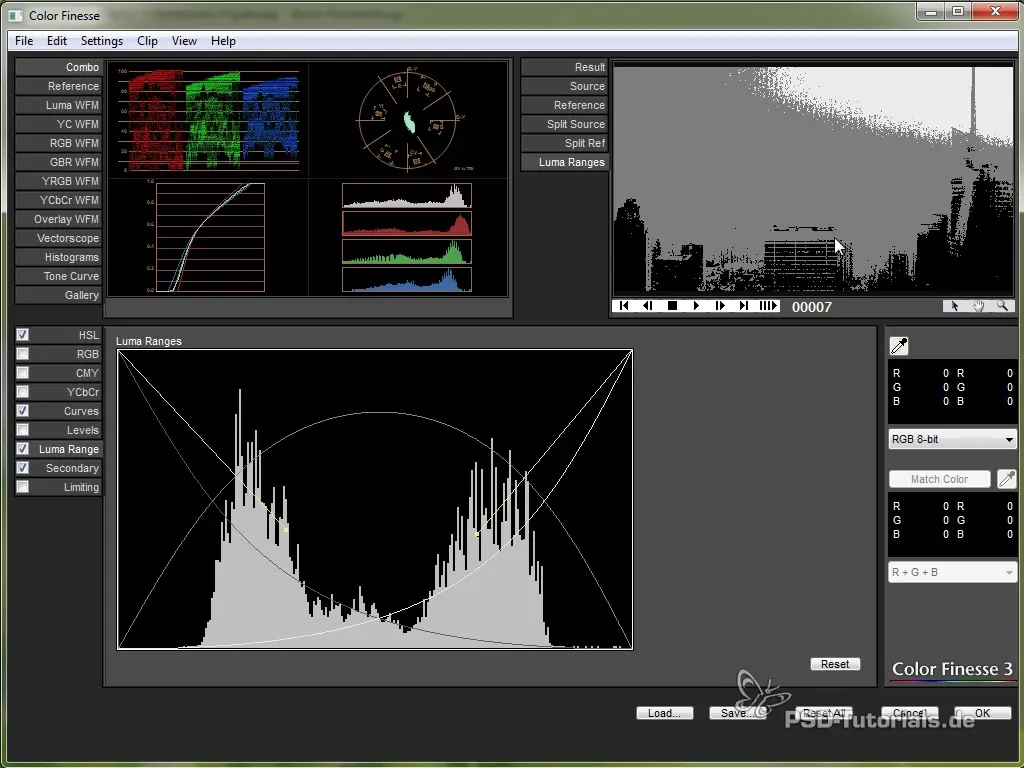Select Split Ref preview mode

click(565, 143)
